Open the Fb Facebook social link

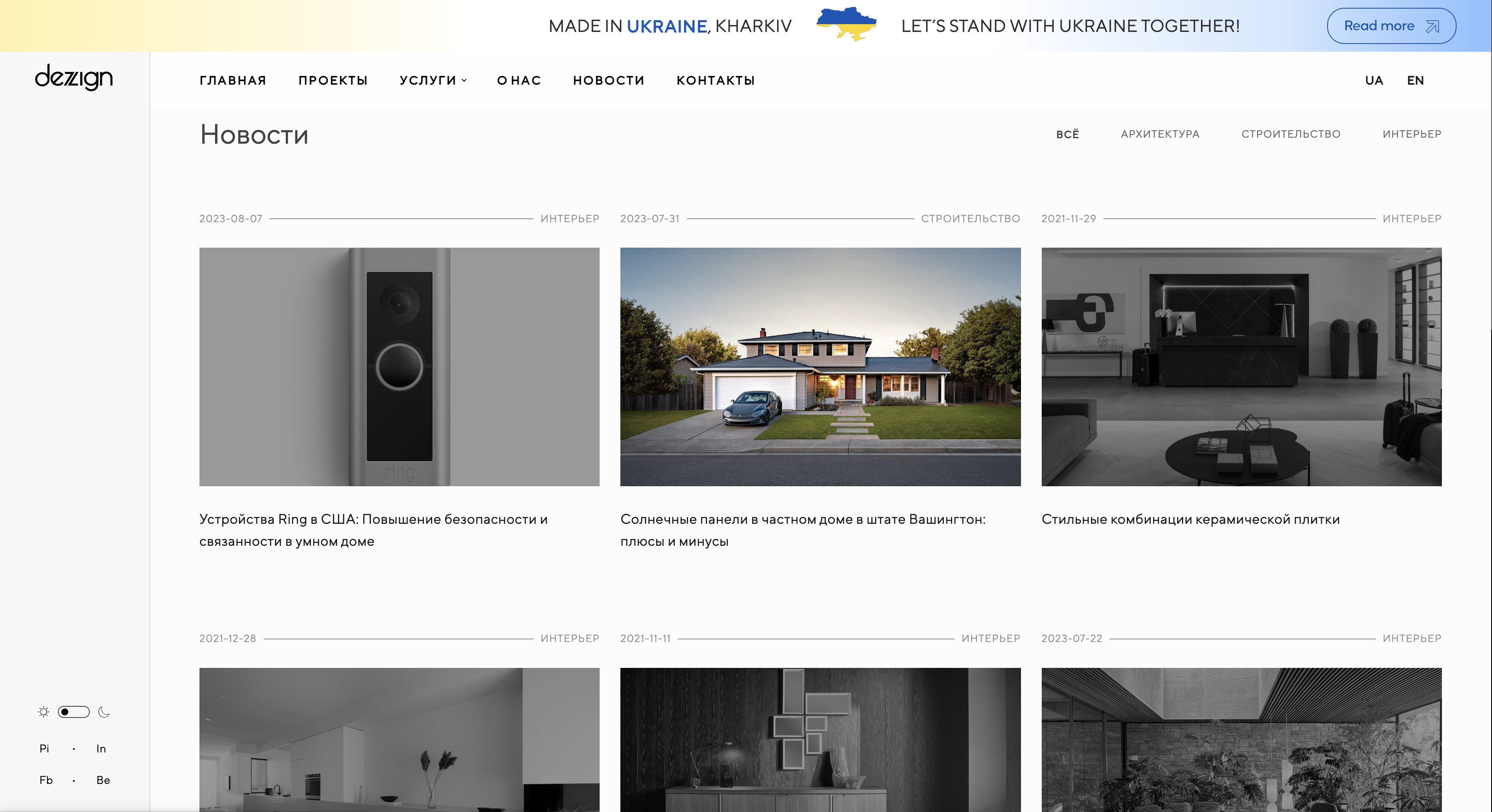tap(46, 780)
